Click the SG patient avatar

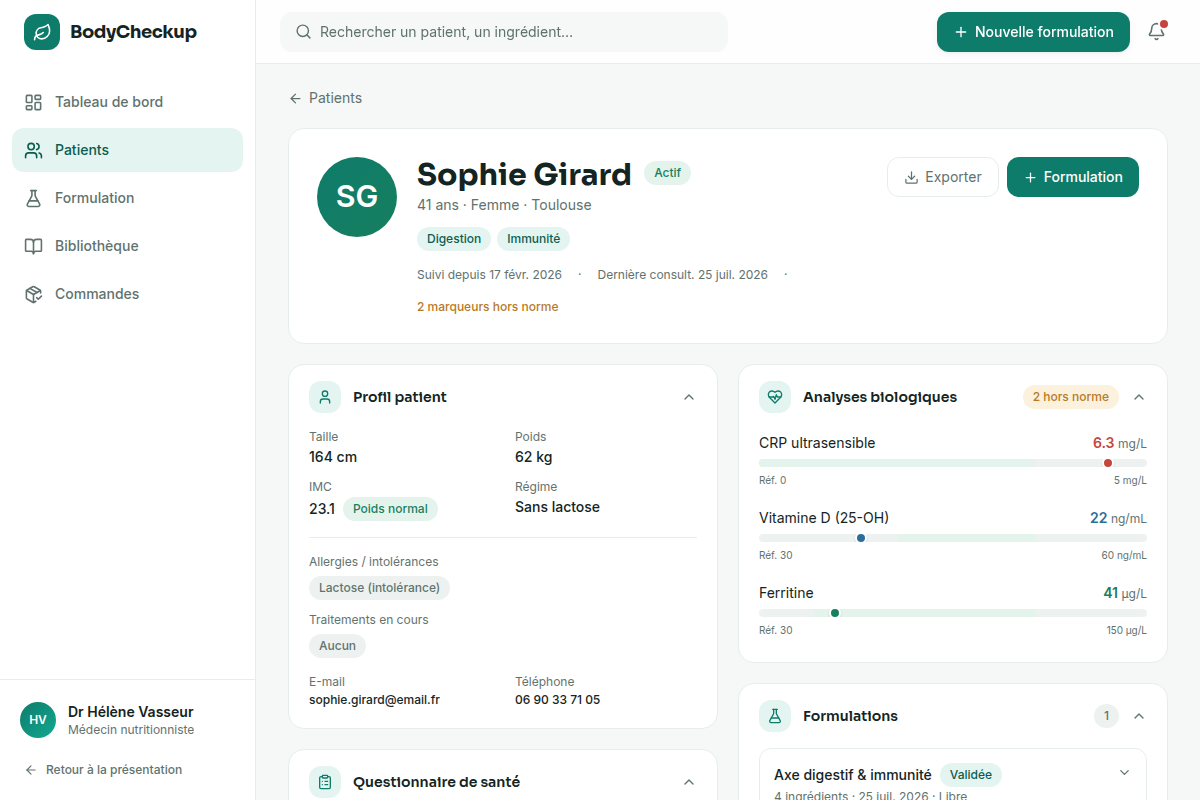click(357, 197)
